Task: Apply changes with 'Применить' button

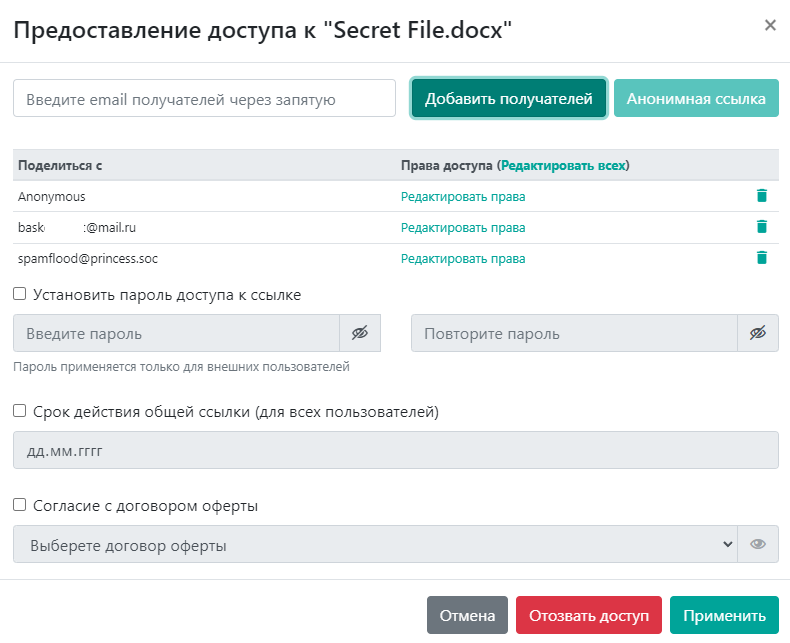Action: click(724, 615)
